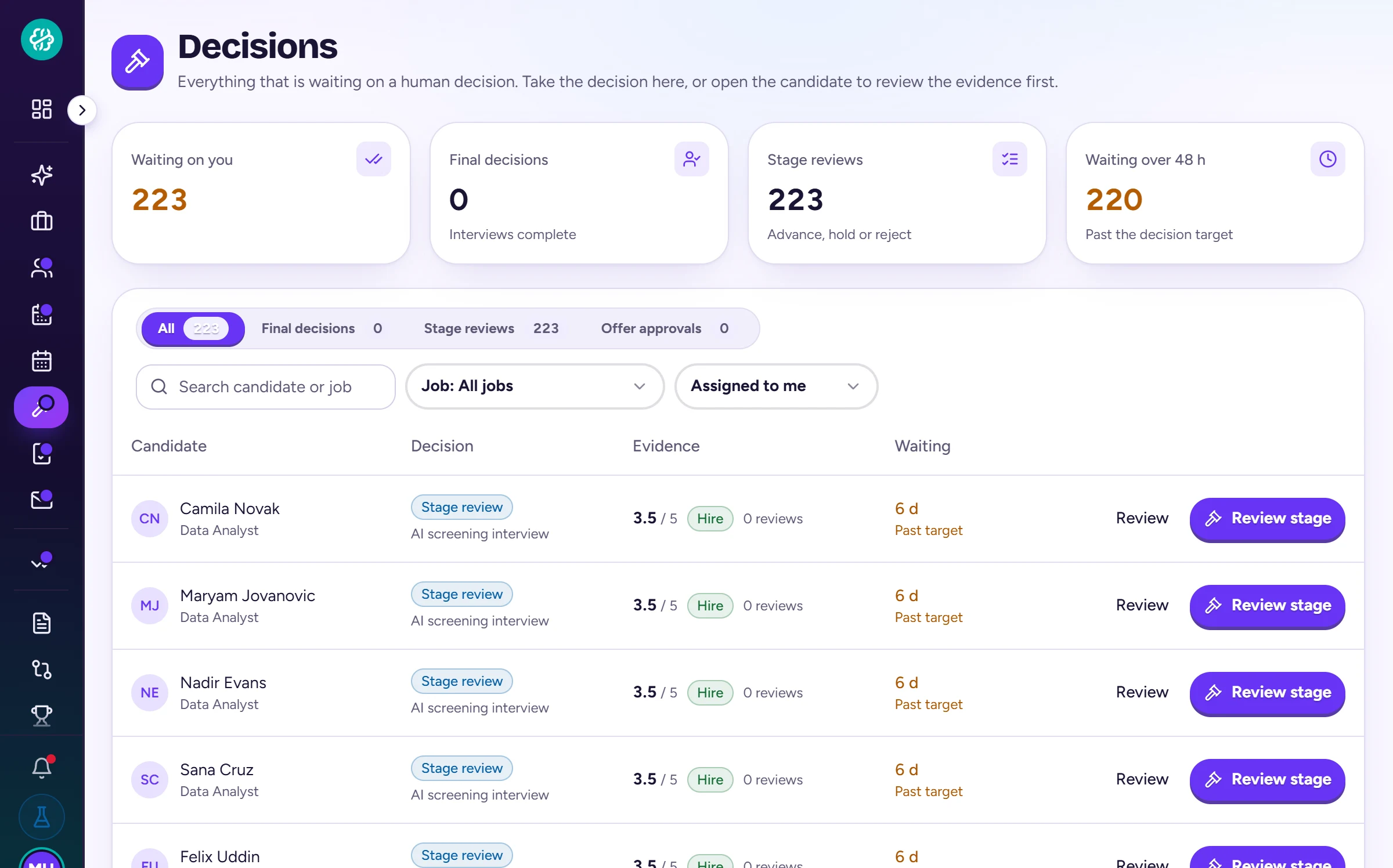This screenshot has width=1393, height=868.
Task: Open the lab flask icon in sidebar
Action: [x=41, y=817]
